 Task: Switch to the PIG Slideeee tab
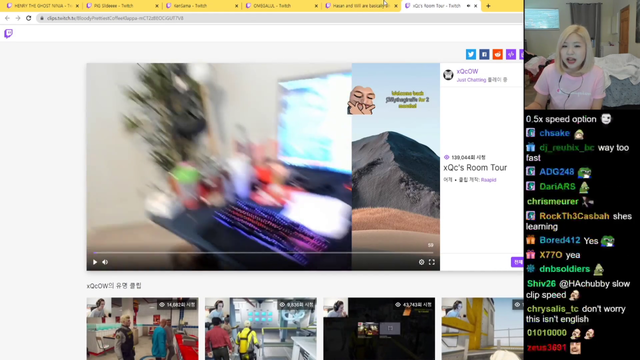[122, 6]
